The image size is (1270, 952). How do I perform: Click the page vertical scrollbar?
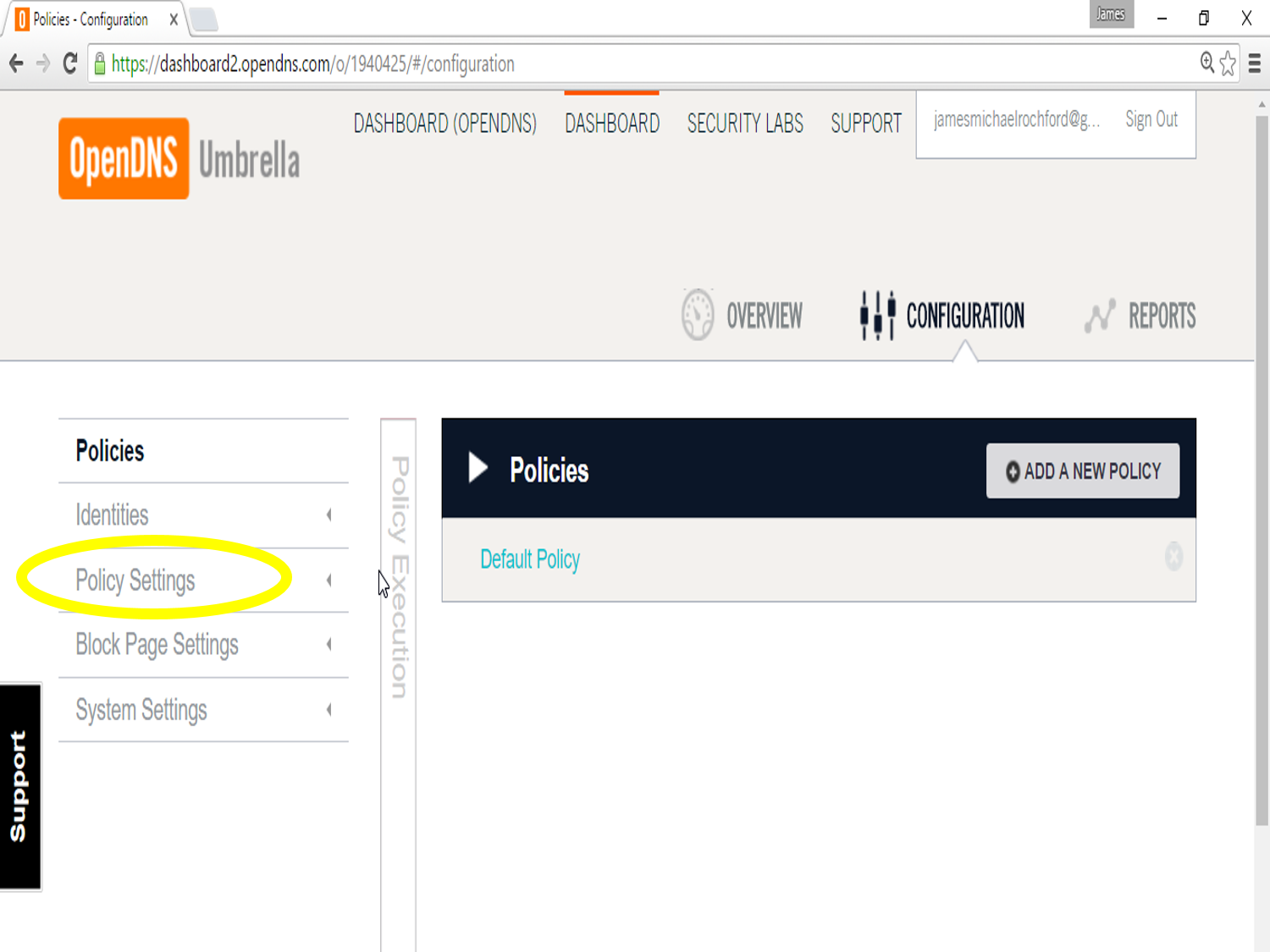1262,470
